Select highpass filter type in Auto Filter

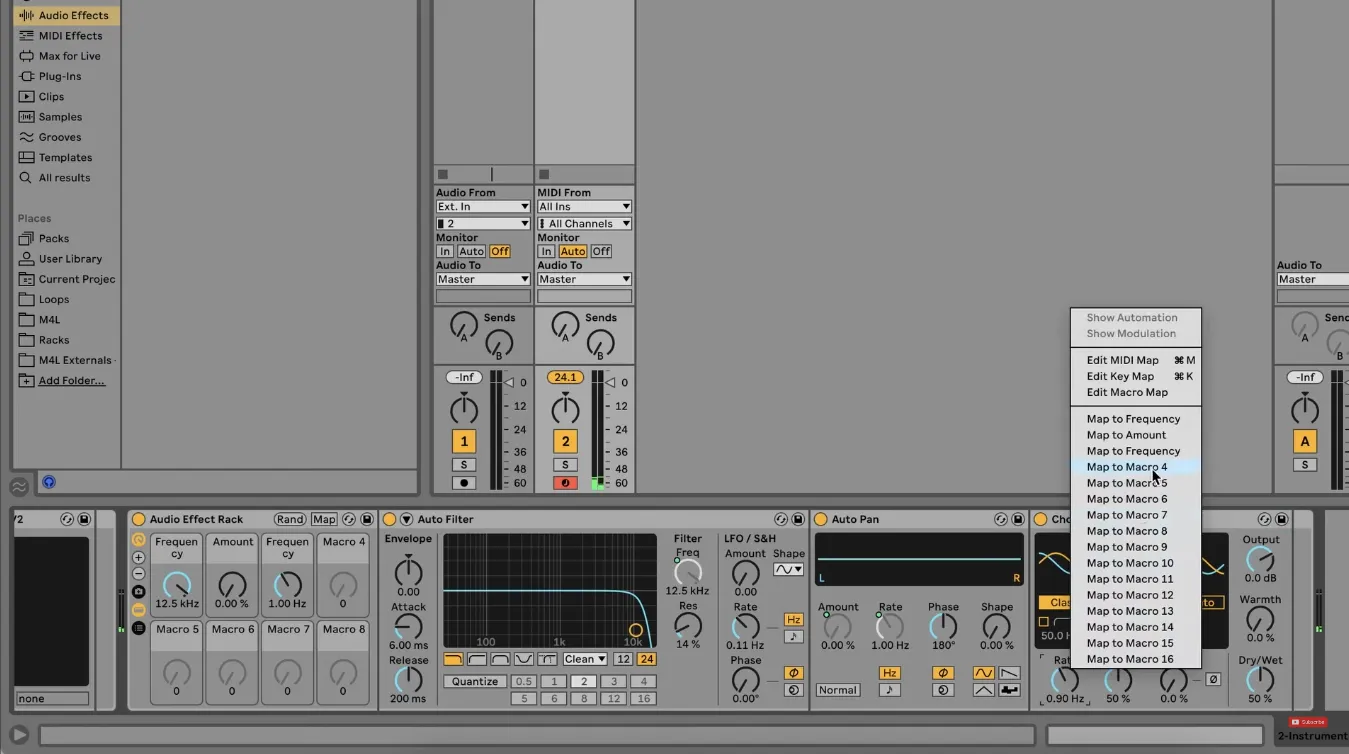(476, 659)
